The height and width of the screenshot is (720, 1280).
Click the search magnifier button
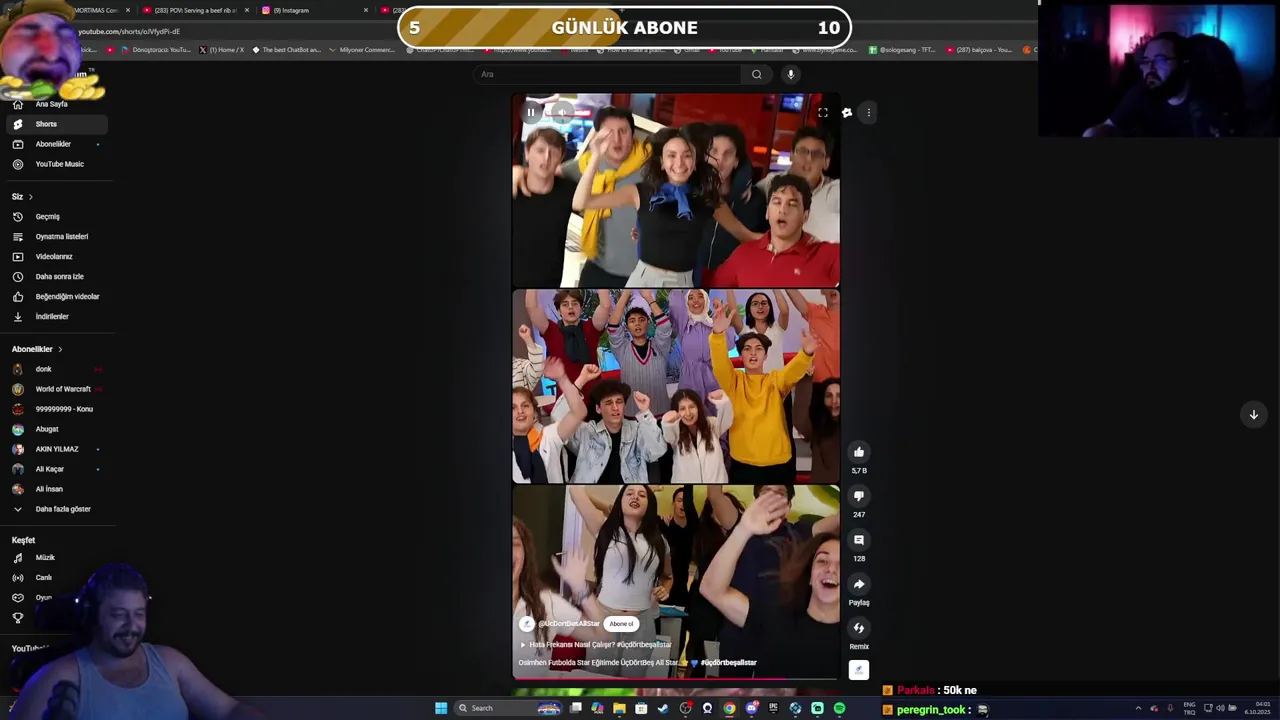click(757, 74)
